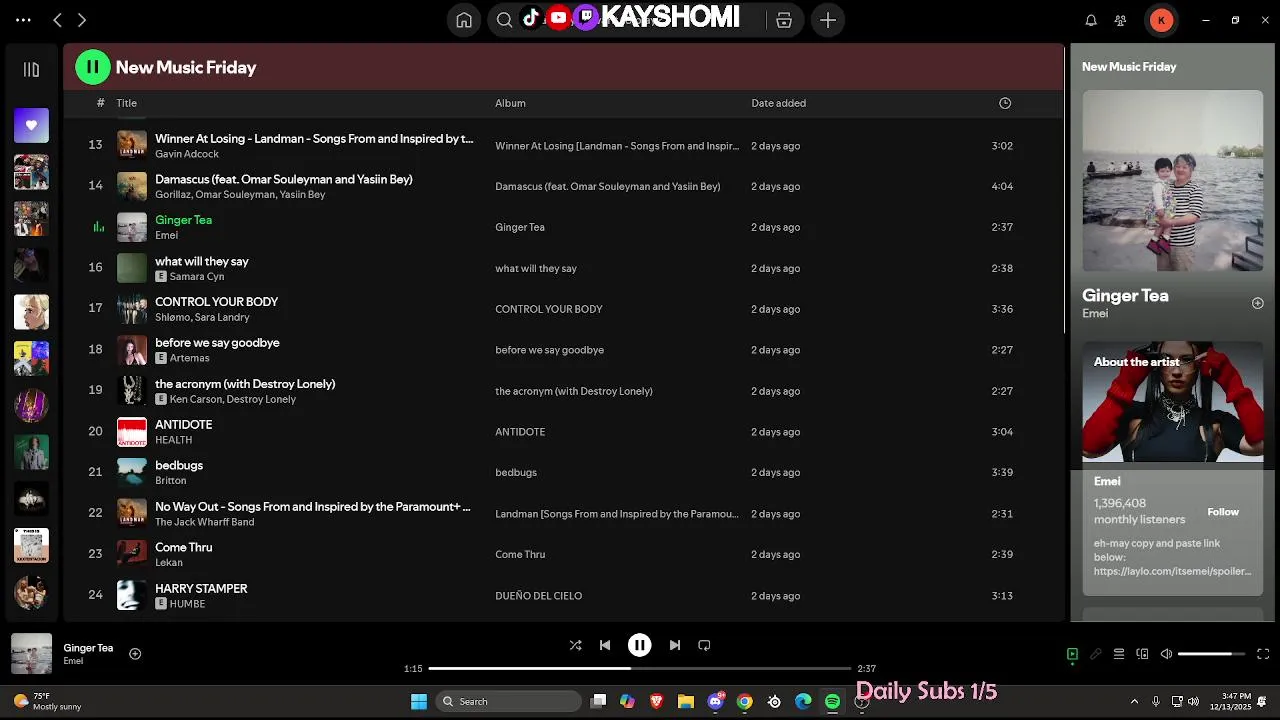The image size is (1280, 720).
Task: Open the Lyrics microphone icon
Action: point(1096,654)
